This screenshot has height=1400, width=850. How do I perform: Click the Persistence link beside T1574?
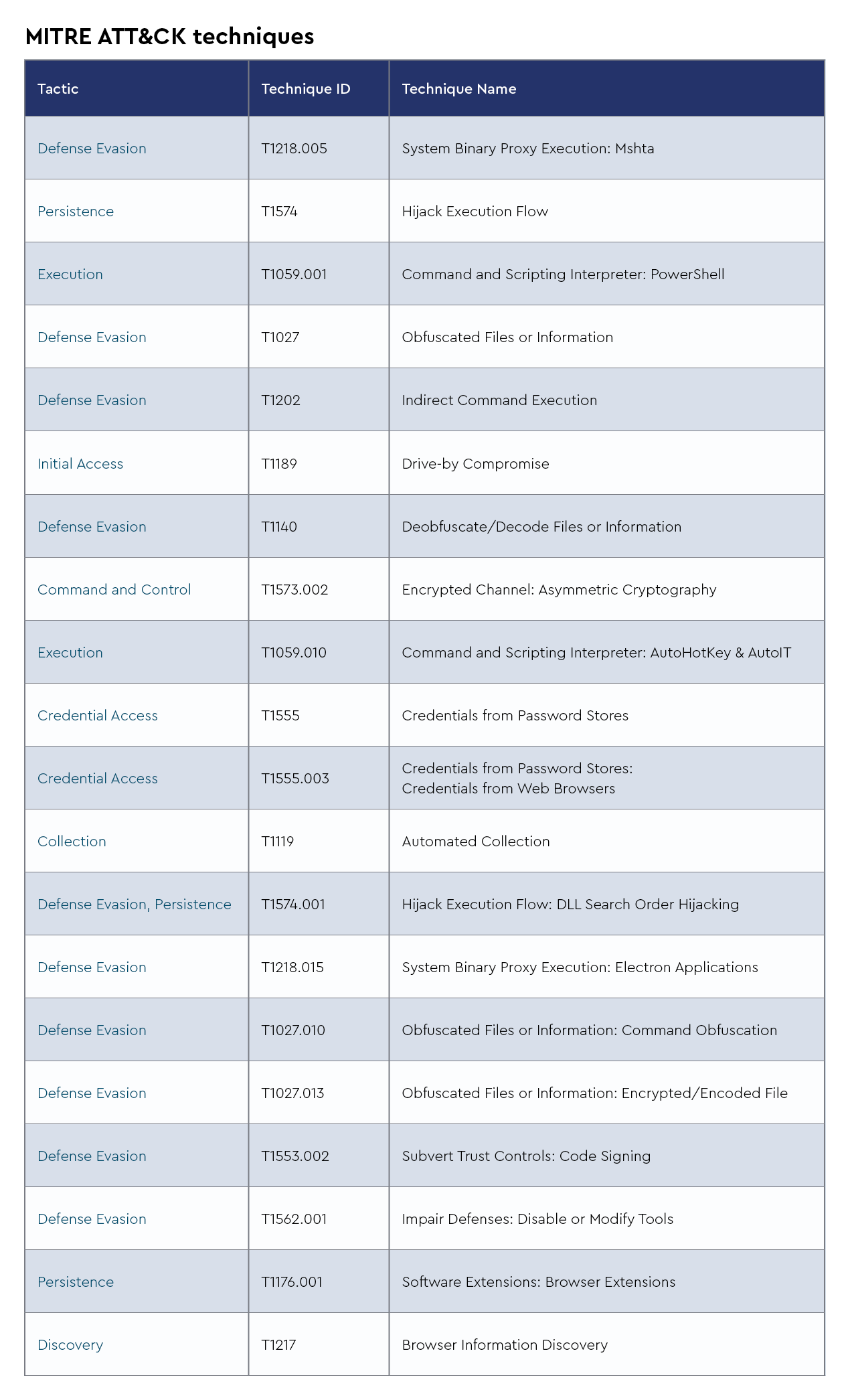pos(76,212)
